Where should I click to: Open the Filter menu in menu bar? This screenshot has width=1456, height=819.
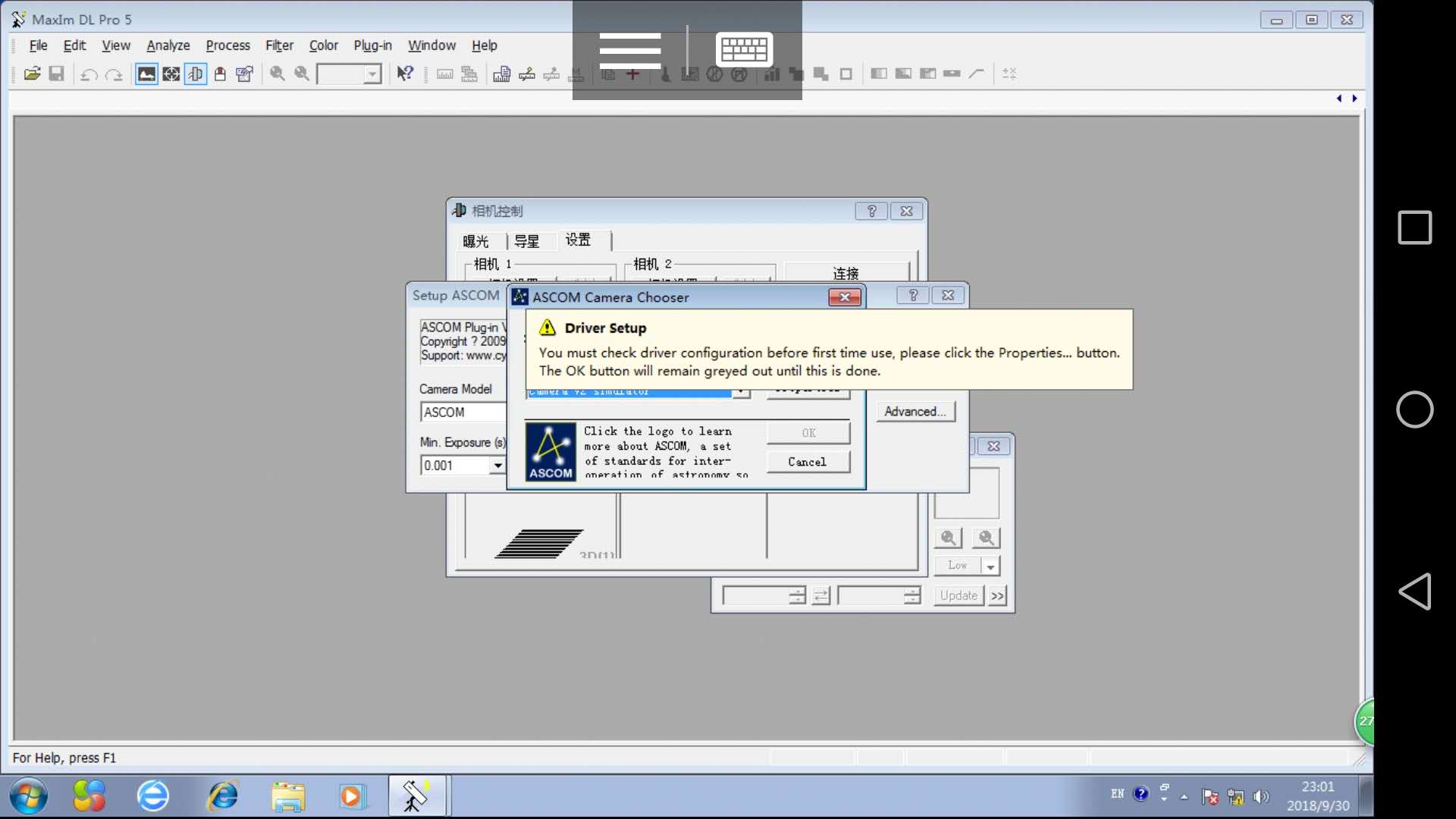tap(279, 45)
